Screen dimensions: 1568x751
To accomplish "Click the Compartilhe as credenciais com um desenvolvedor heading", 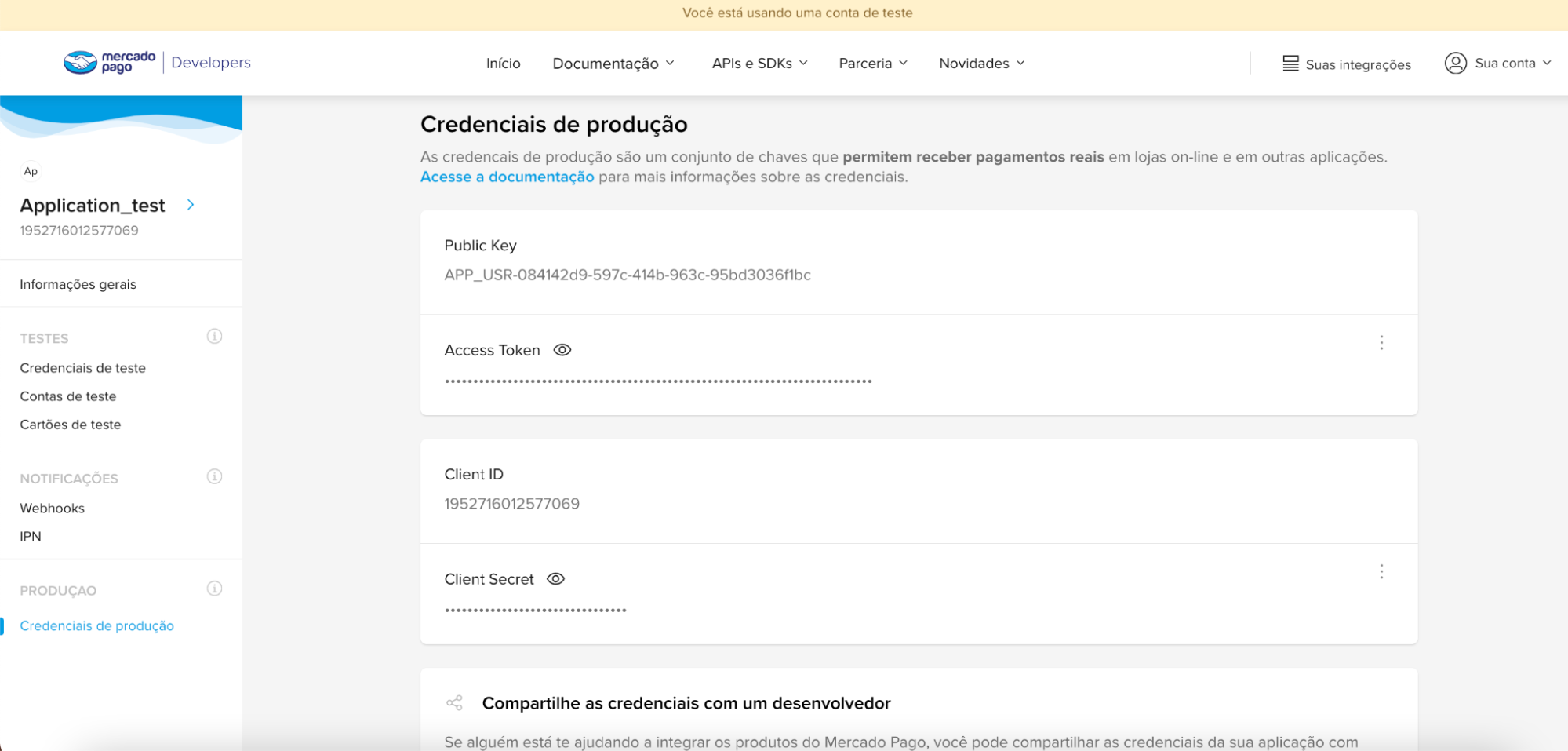I will click(686, 703).
